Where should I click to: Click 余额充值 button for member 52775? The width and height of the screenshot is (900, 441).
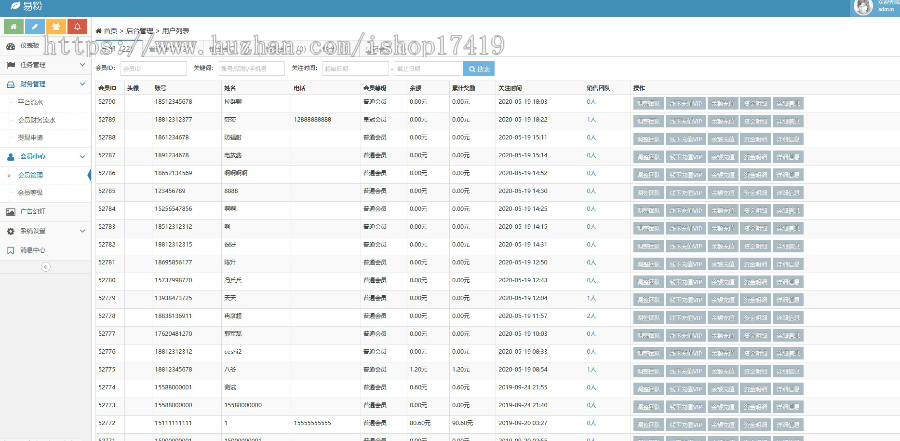click(x=723, y=370)
